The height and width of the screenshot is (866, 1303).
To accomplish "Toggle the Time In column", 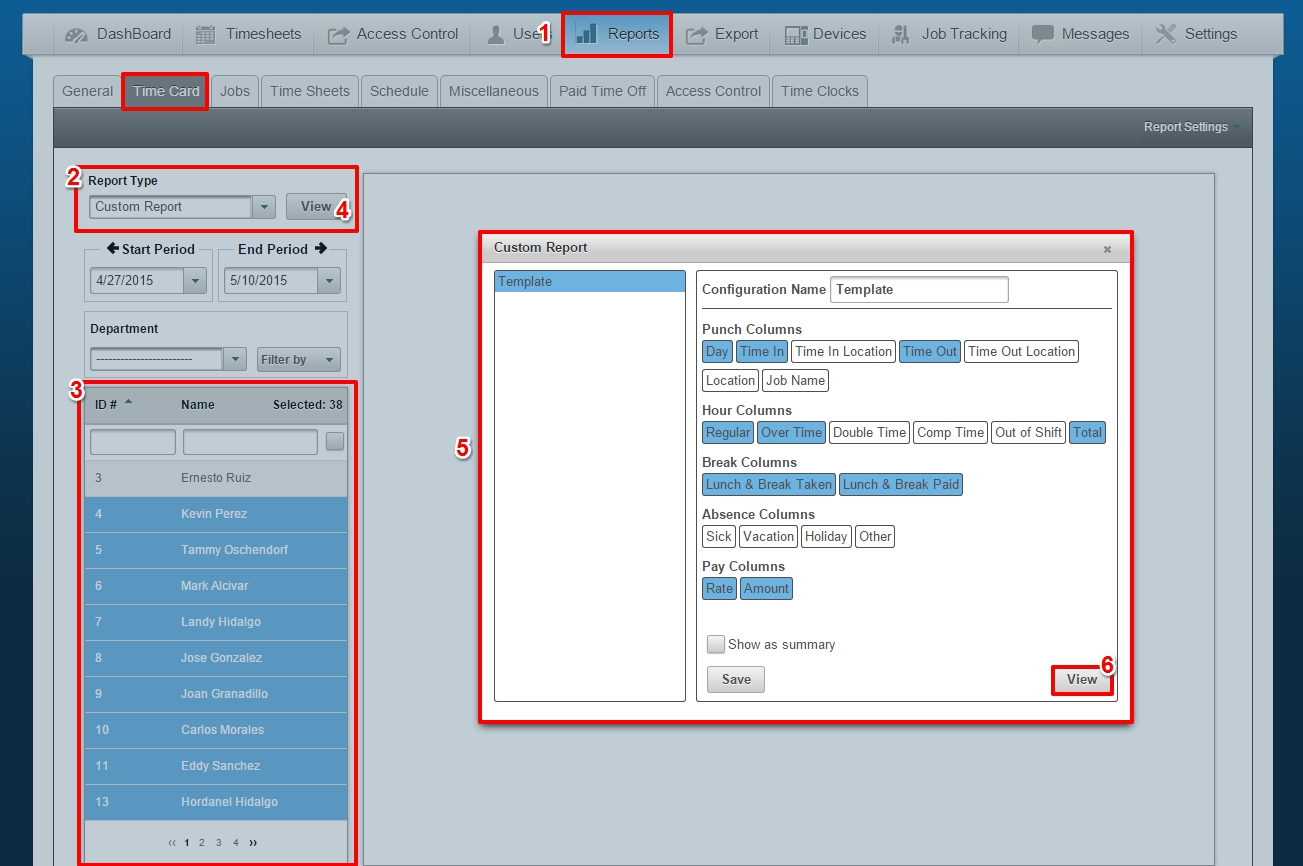I will click(x=762, y=351).
